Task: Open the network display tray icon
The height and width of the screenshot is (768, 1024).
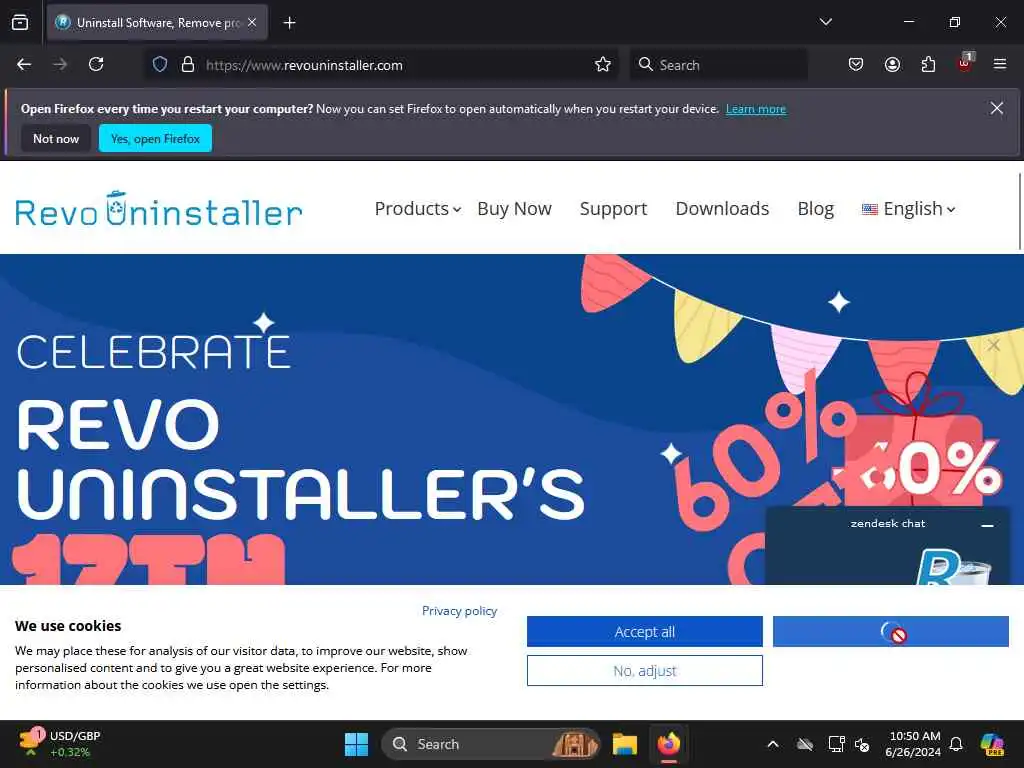Action: (x=836, y=744)
